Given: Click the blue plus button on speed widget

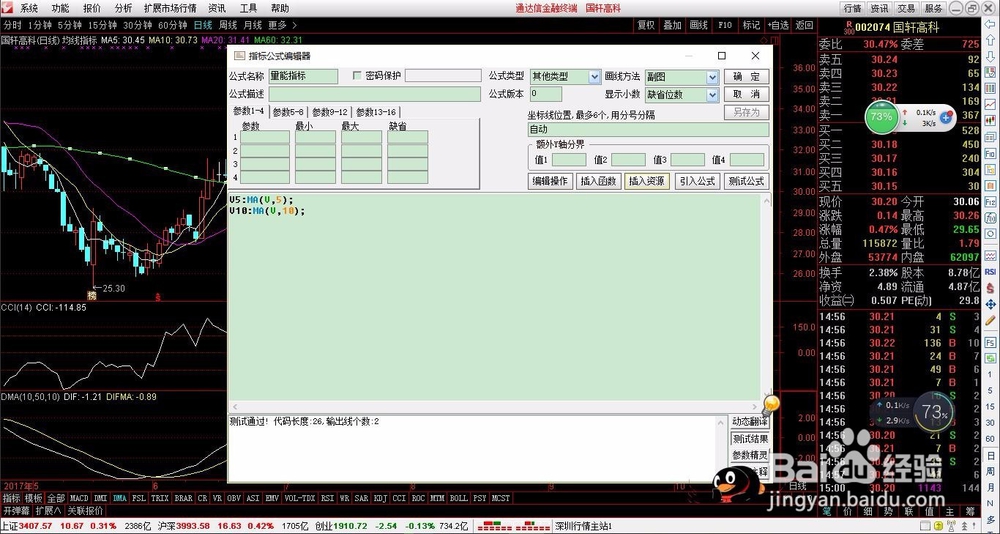Looking at the screenshot, I should coord(946,117).
